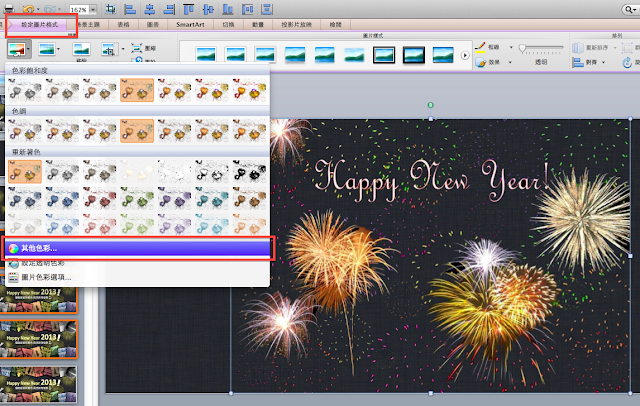Click the magnifier search icon at top right
The image size is (640, 406).
[x=629, y=9]
